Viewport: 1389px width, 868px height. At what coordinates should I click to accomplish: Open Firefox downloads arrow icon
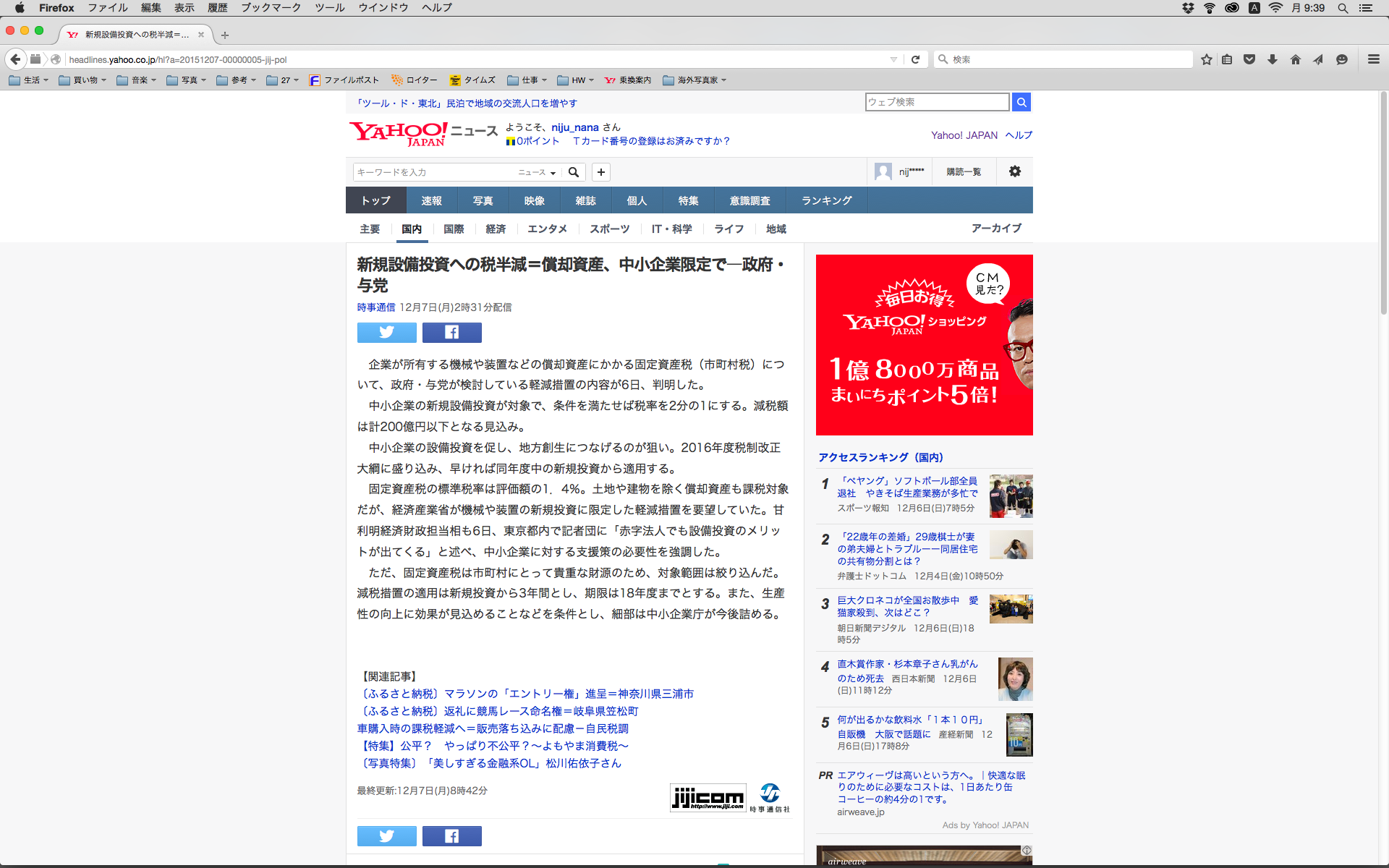coord(1272,59)
